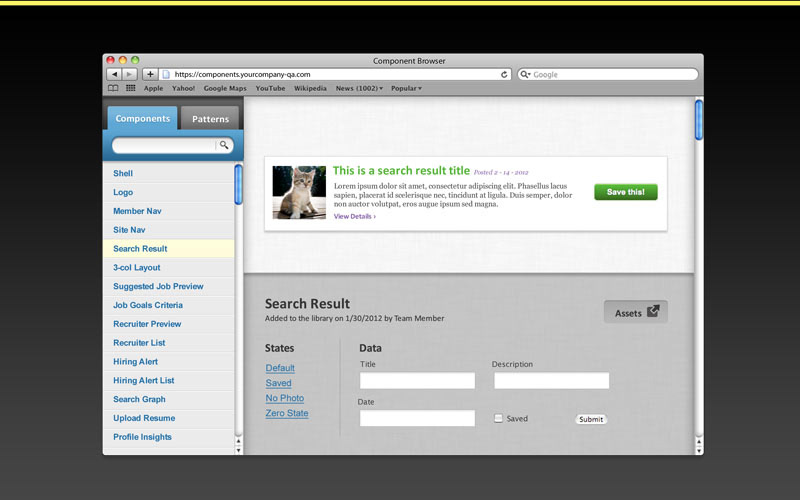The width and height of the screenshot is (800, 500).
Task: Select the Components tab
Action: pos(142,119)
